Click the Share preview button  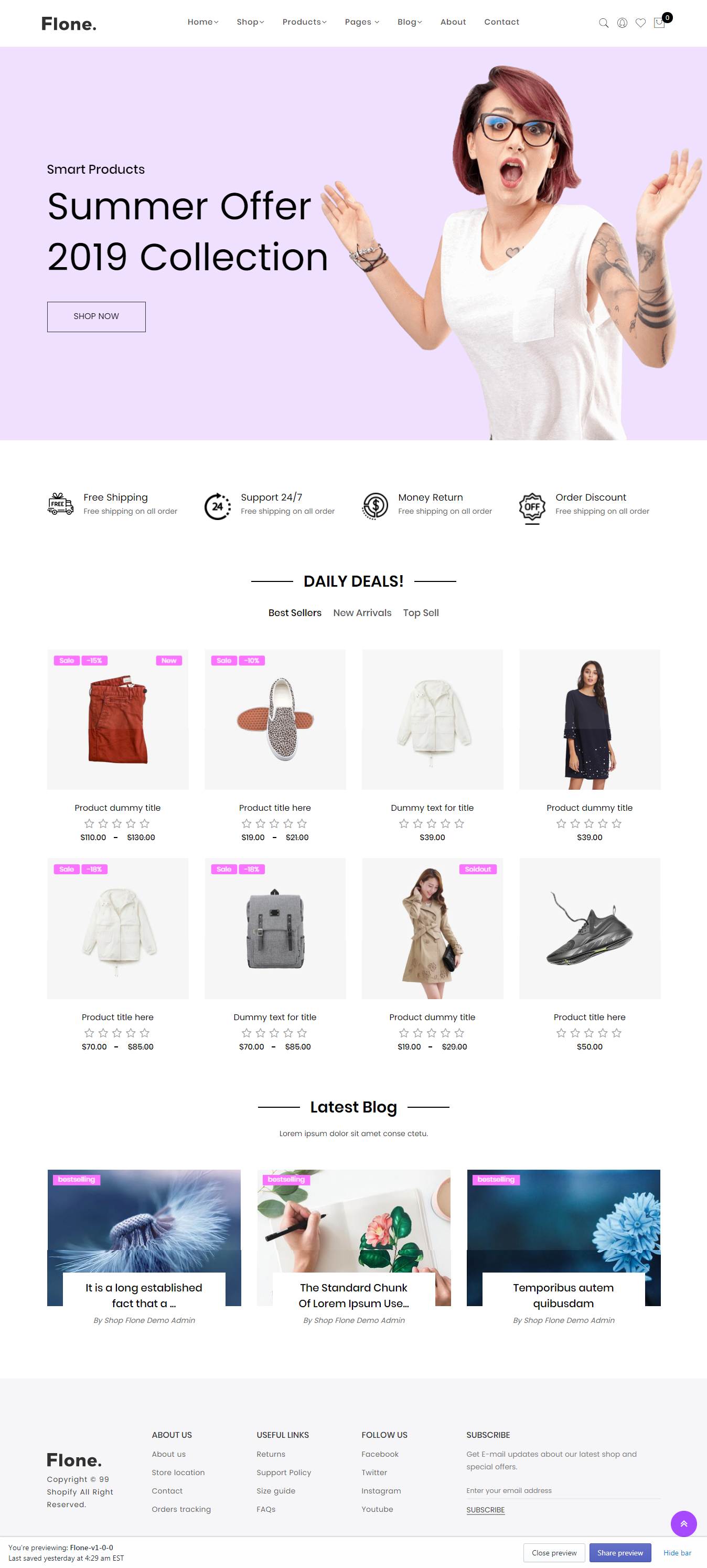click(x=619, y=1552)
